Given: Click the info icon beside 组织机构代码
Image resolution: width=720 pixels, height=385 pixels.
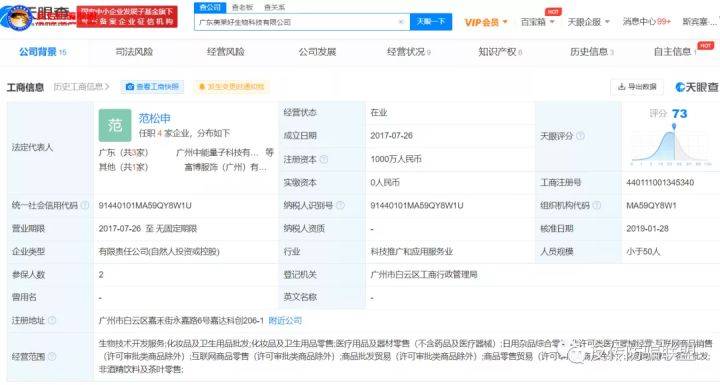Looking at the screenshot, I should point(596,205).
